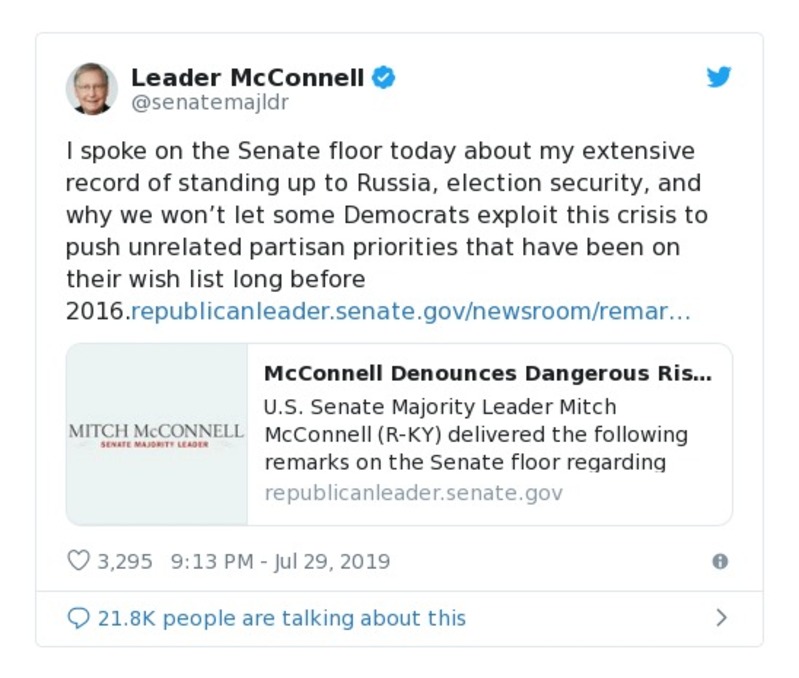Screen dimensions: 799x678
Task: Click the info icon beside the date
Action: (x=719, y=562)
